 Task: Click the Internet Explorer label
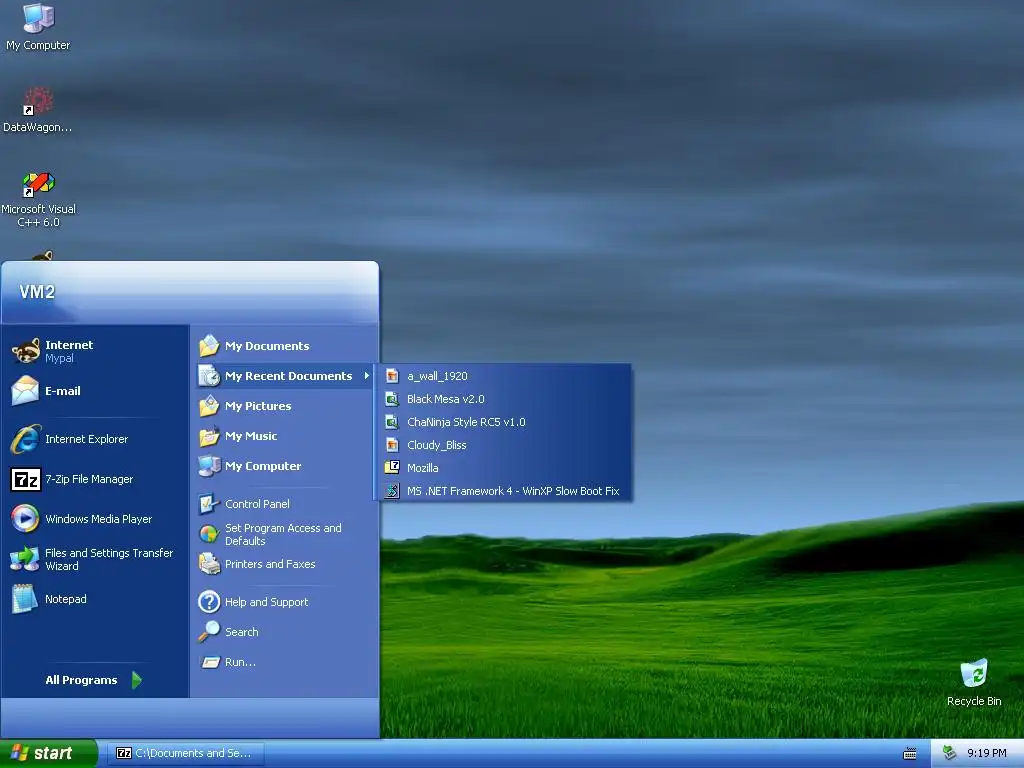pyautogui.click(x=86, y=440)
